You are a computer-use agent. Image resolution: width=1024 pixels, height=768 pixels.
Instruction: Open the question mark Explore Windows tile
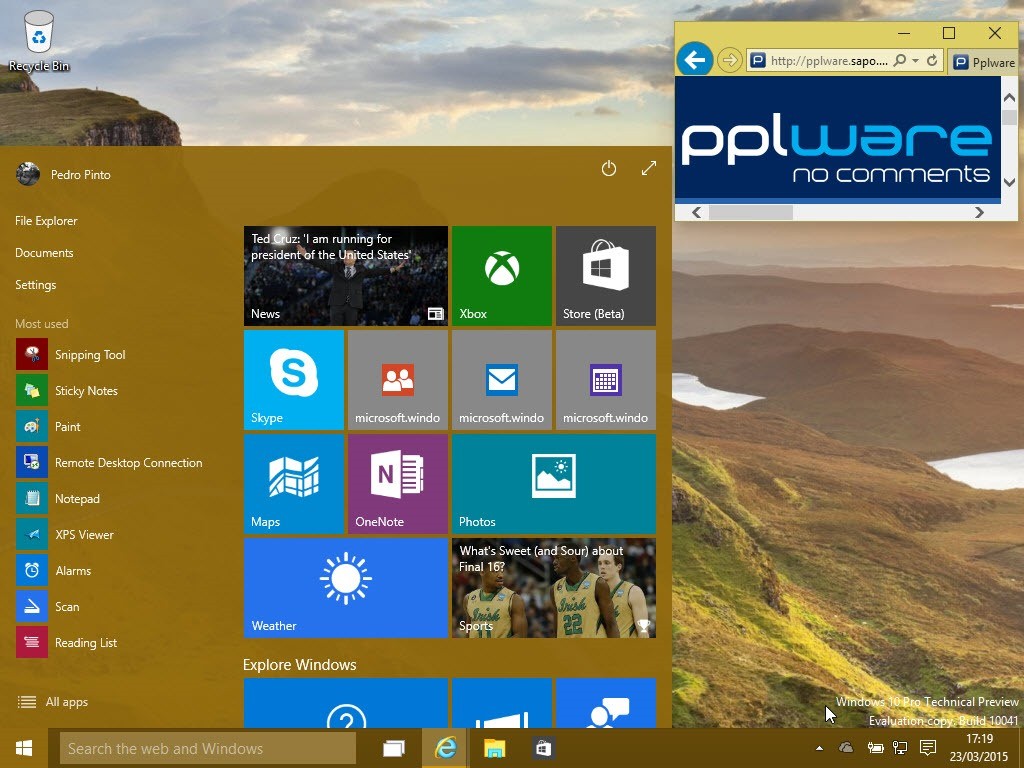click(x=345, y=703)
